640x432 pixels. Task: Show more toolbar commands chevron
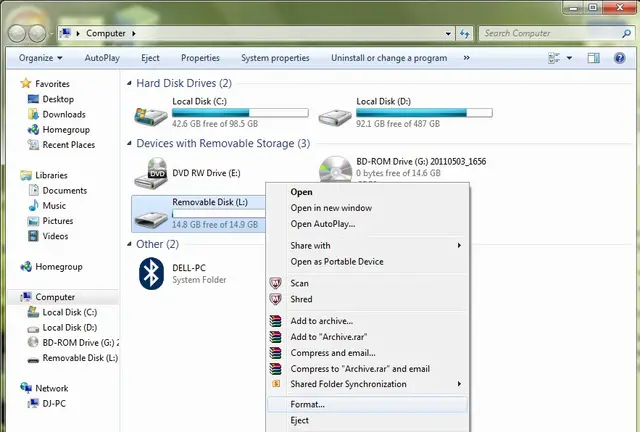pos(467,58)
